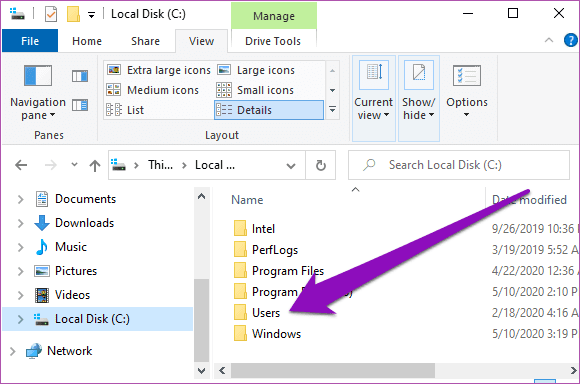This screenshot has height=384, width=580.
Task: Expand the Pictures tree node
Action: click(x=21, y=272)
